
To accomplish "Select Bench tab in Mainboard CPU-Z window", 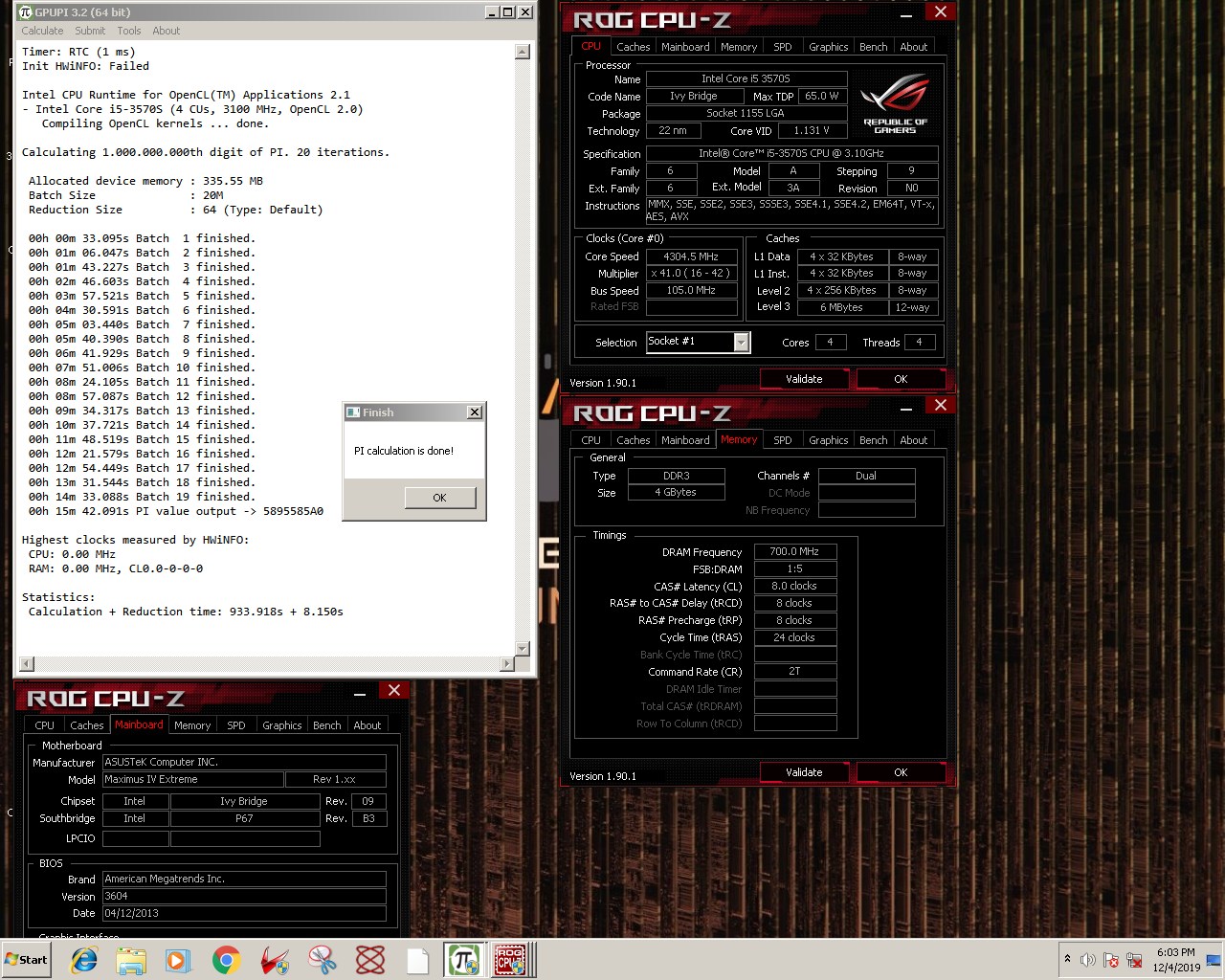I will (x=326, y=725).
